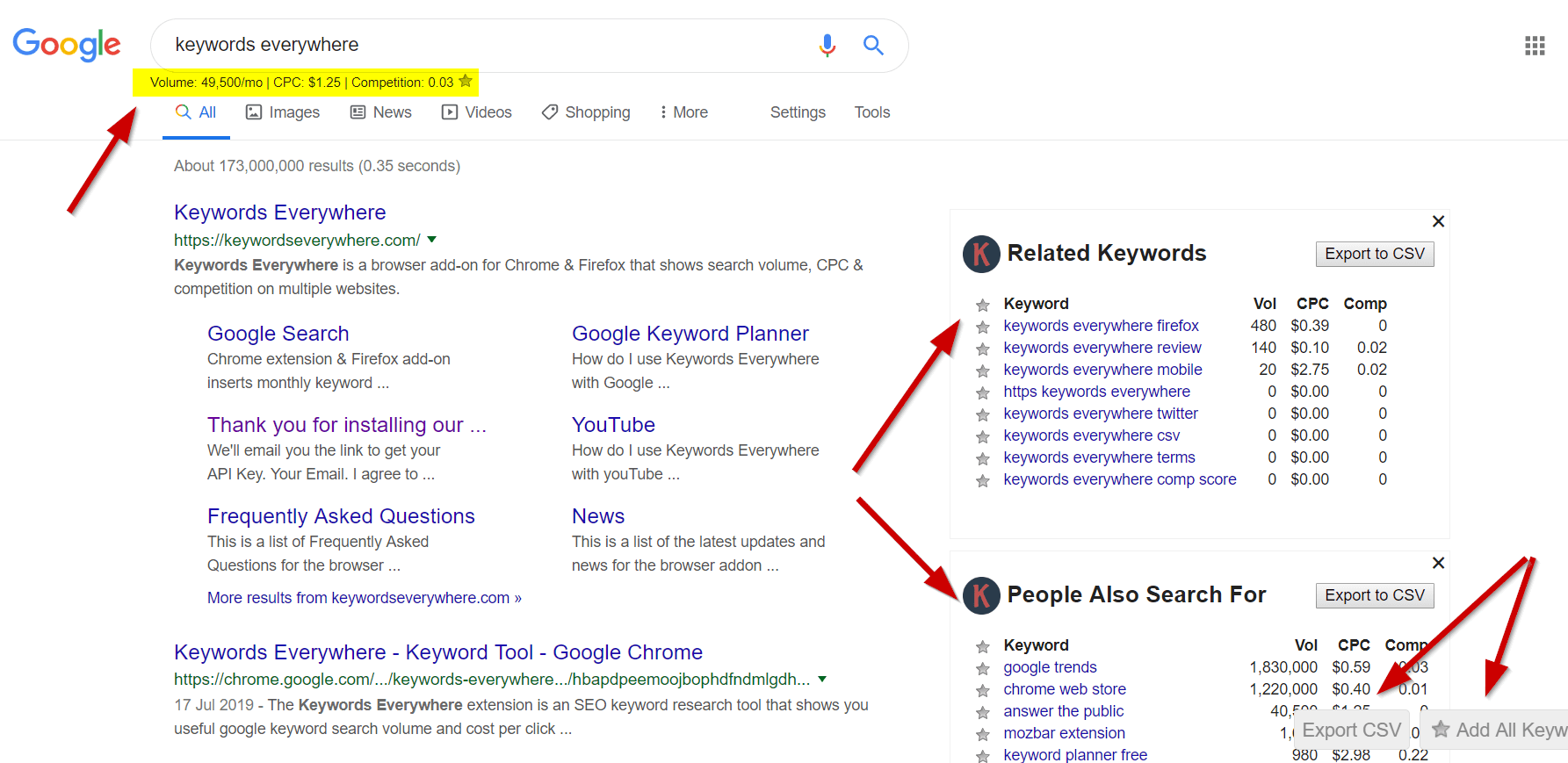Export Related Keywords to CSV

pyautogui.click(x=1375, y=254)
